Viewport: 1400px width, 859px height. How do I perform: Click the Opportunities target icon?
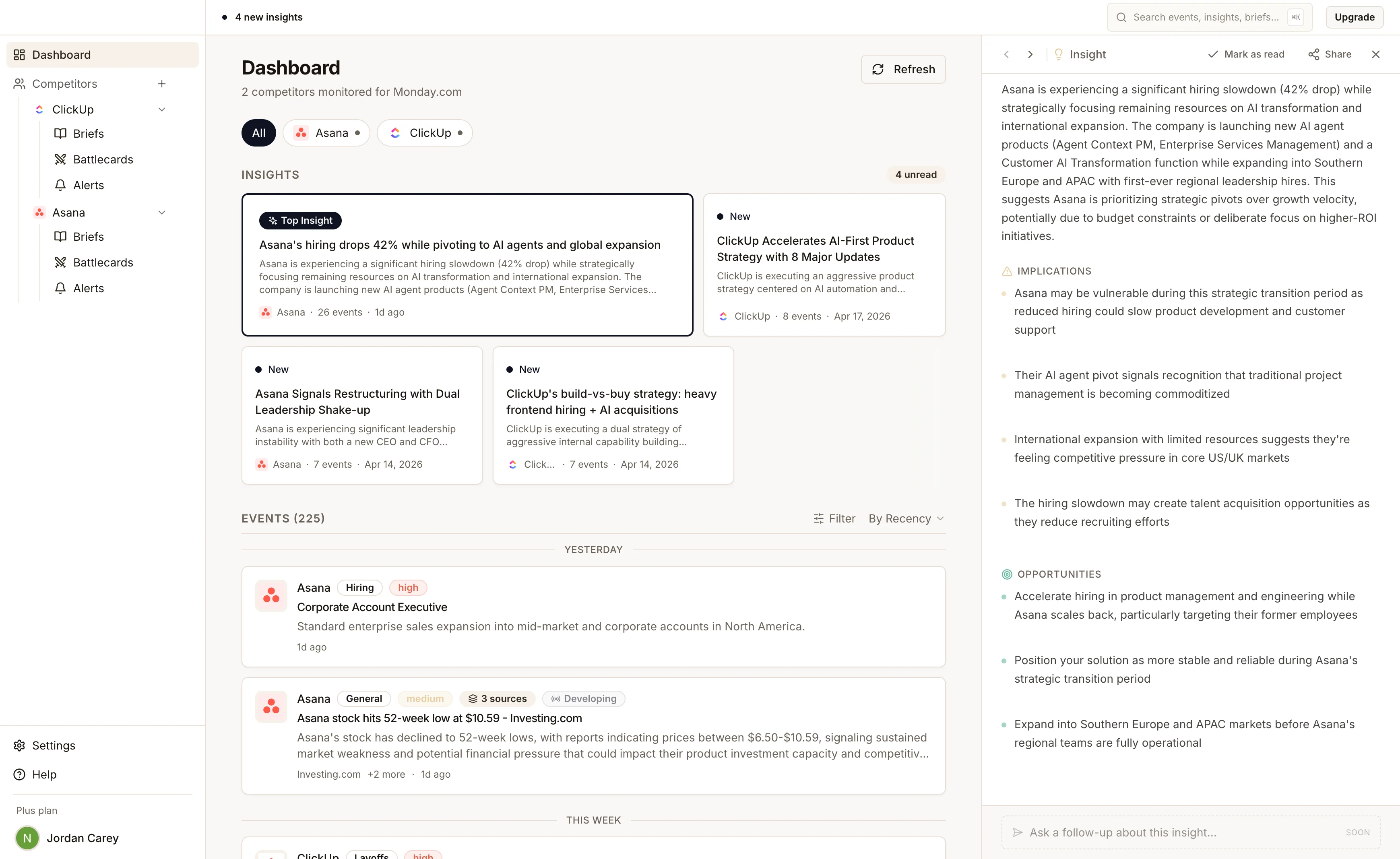[x=1007, y=574]
